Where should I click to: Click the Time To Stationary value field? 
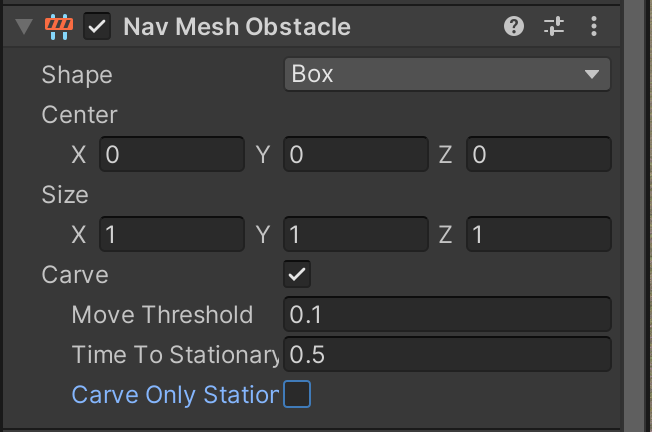447,354
